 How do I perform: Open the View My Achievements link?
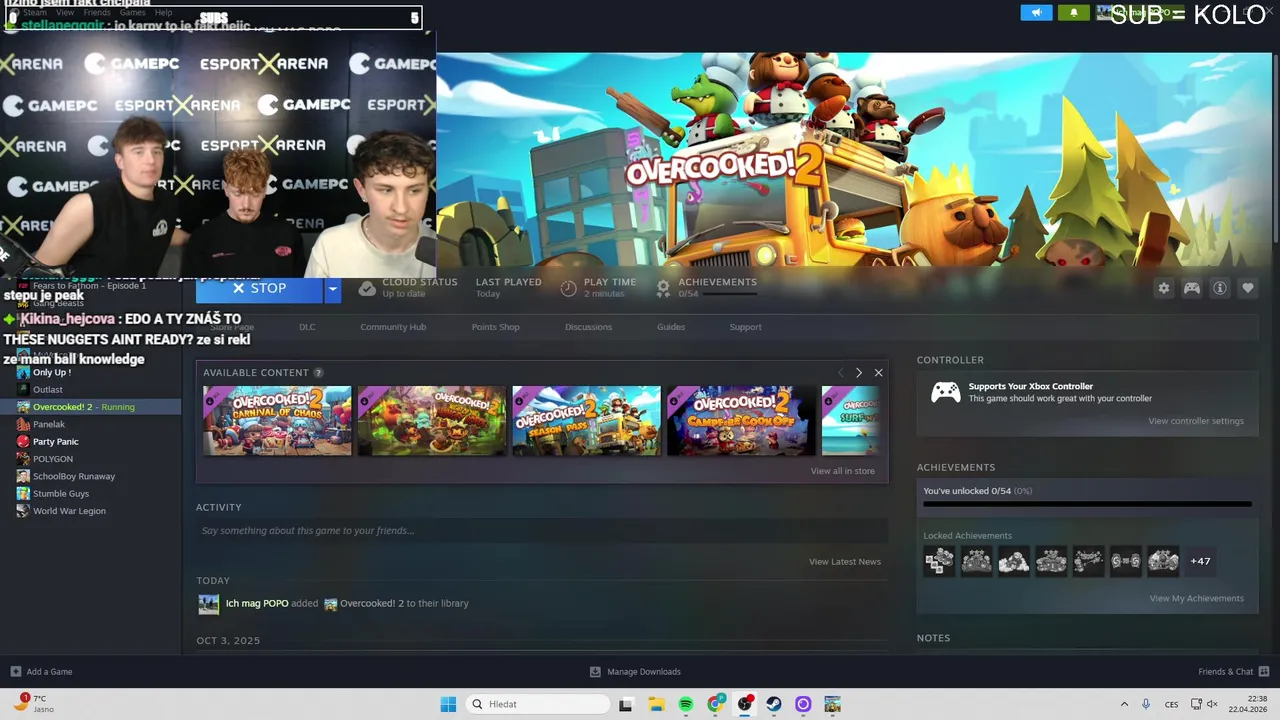[x=1197, y=599]
